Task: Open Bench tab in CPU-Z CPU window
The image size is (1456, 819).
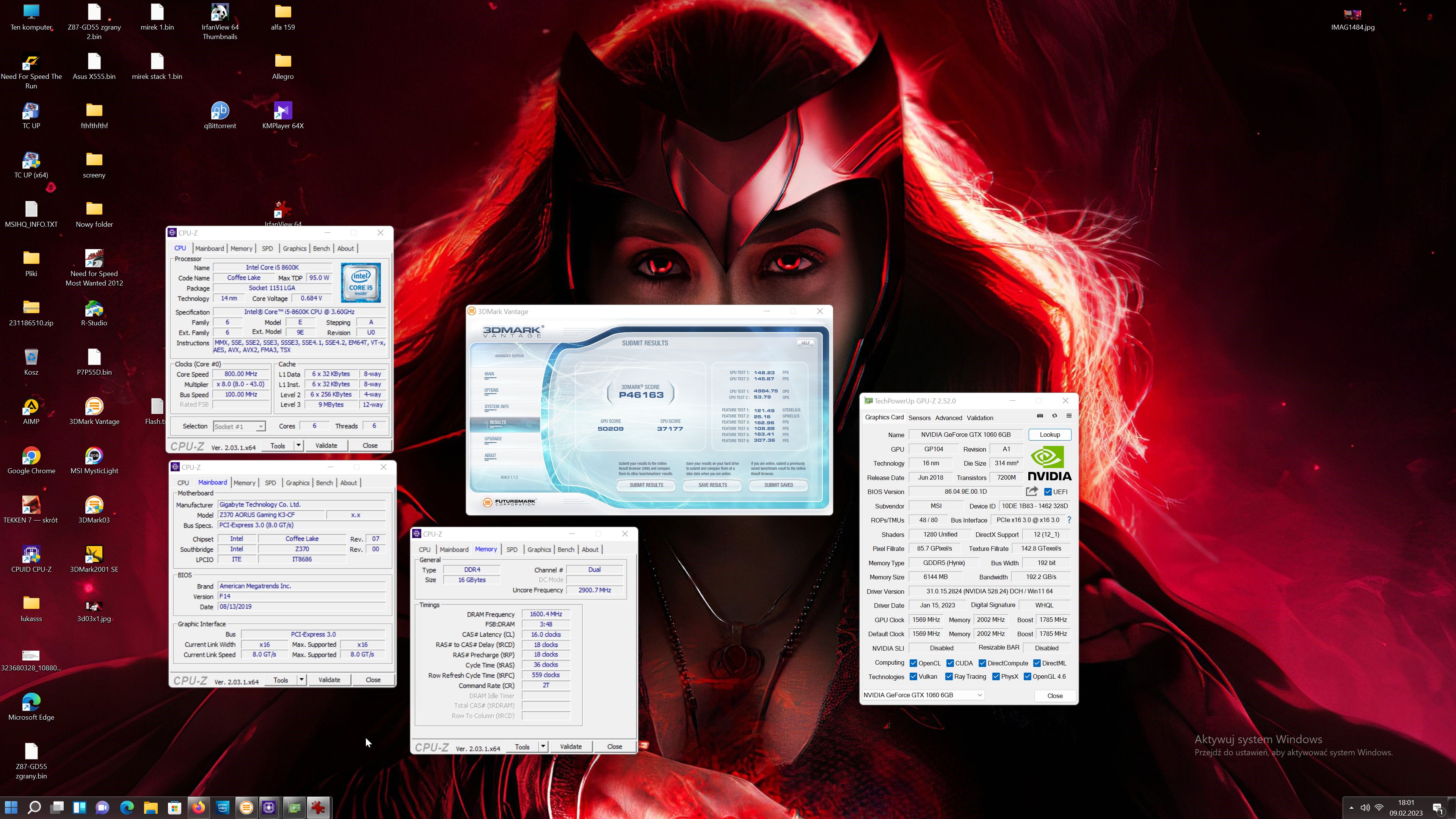Action: pyautogui.click(x=321, y=249)
